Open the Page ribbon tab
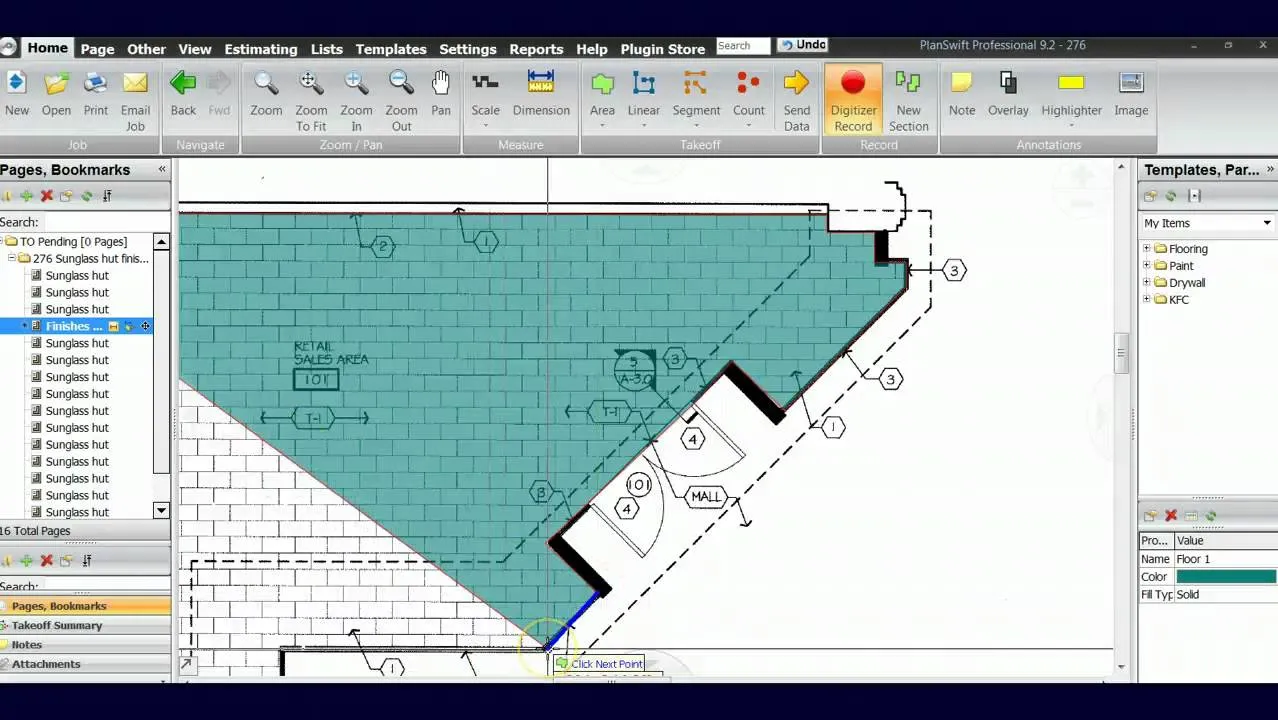The width and height of the screenshot is (1278, 720). point(97,49)
